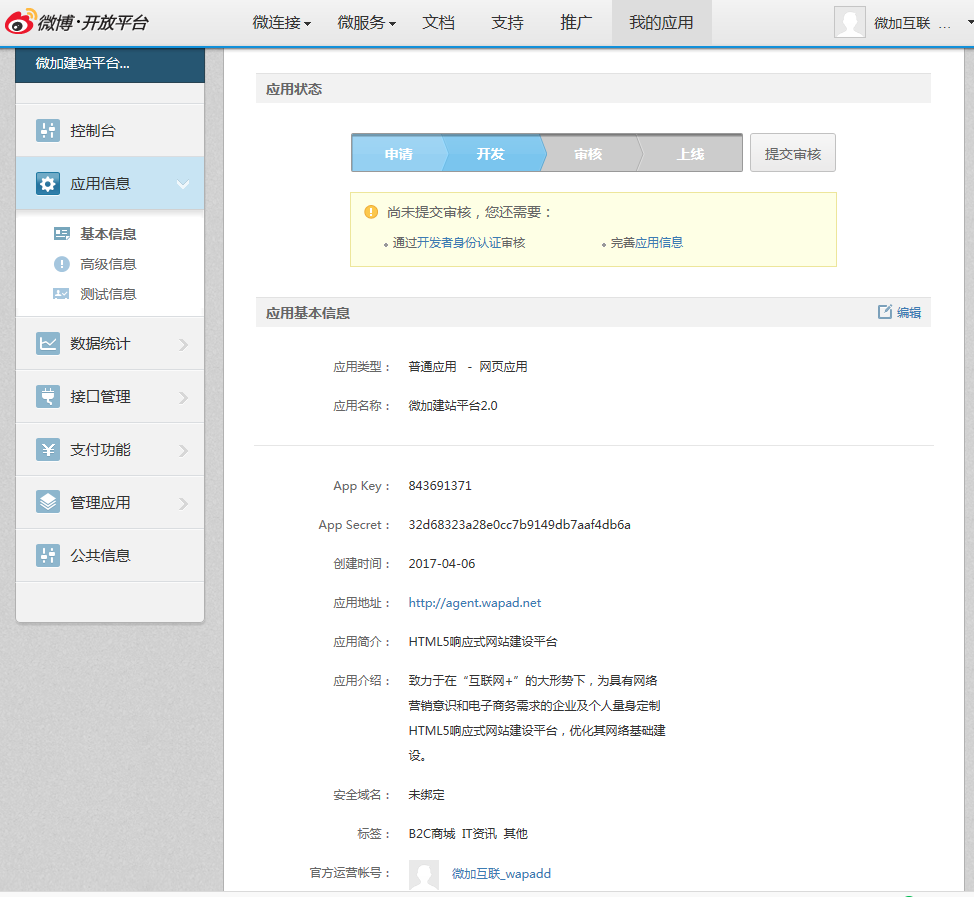This screenshot has height=897, width=974.
Task: Click the 应用信息 gear icon
Action: (48, 184)
